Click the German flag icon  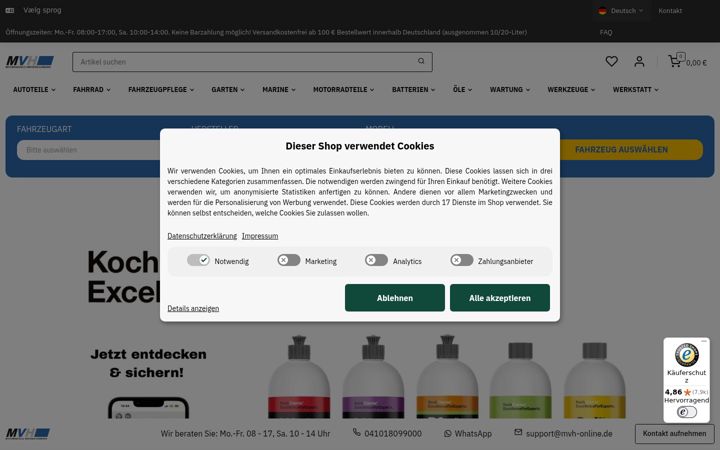point(602,11)
